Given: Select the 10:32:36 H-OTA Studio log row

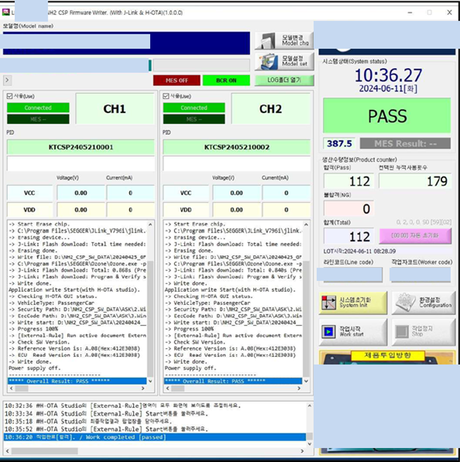Looking at the screenshot, I should (x=155, y=406).
